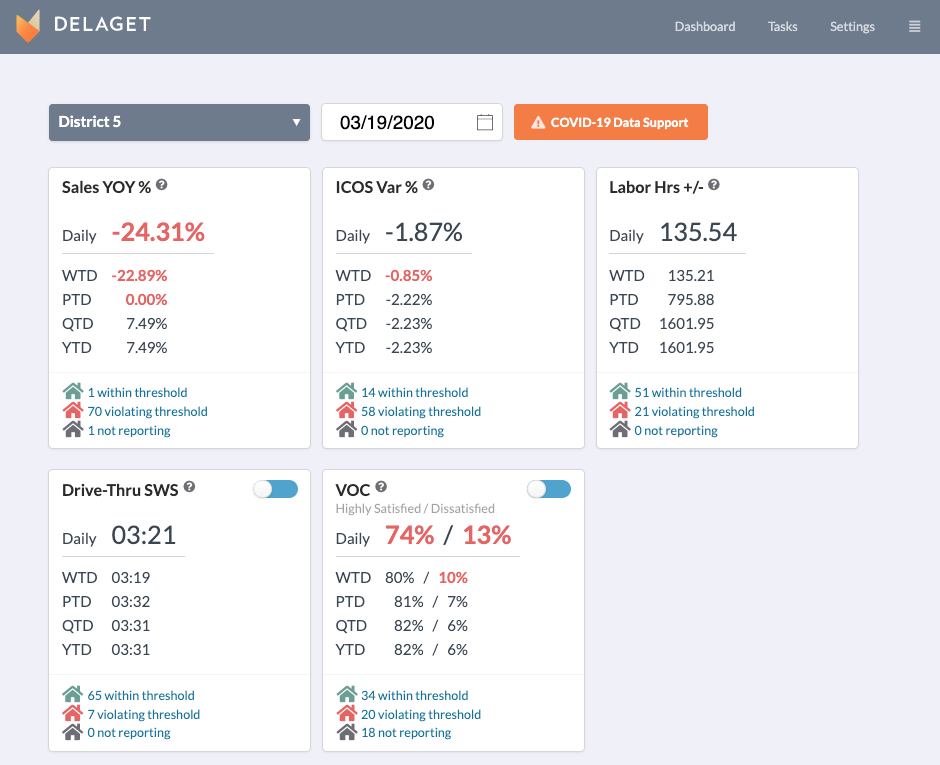Click help icon beside Sales YOY %

point(162,185)
